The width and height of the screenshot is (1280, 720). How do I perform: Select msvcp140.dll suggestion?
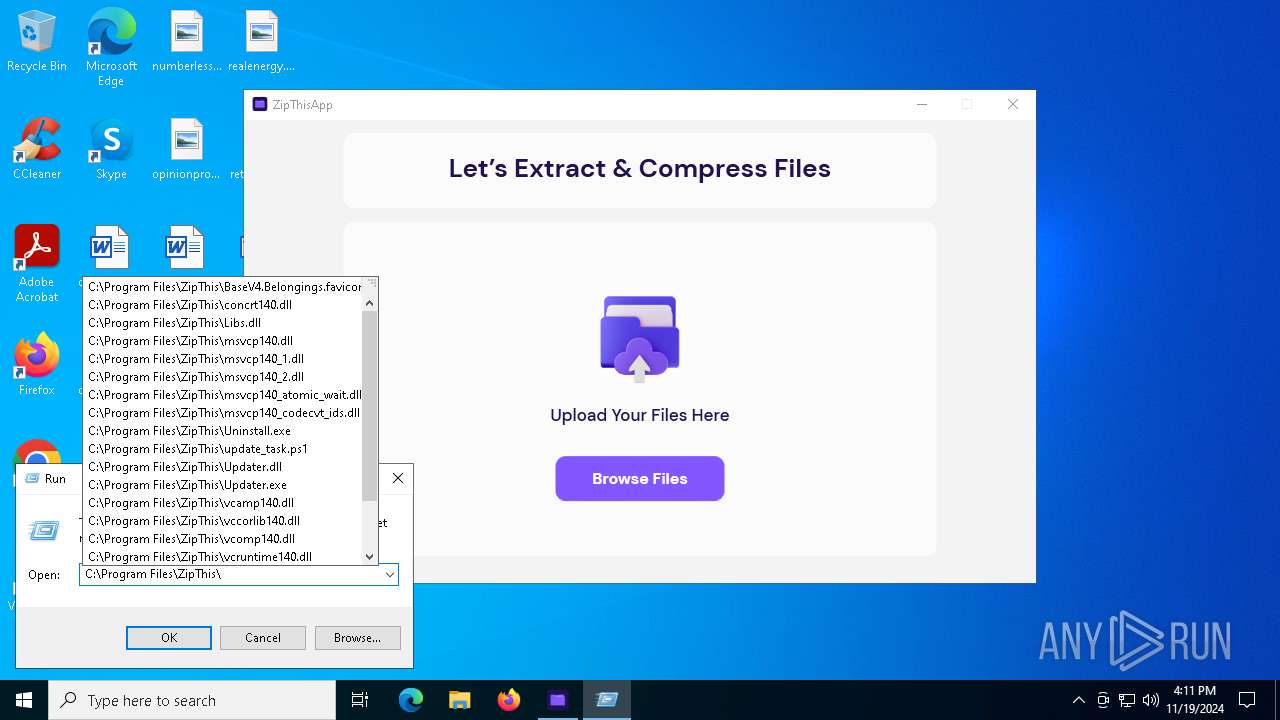coord(222,341)
